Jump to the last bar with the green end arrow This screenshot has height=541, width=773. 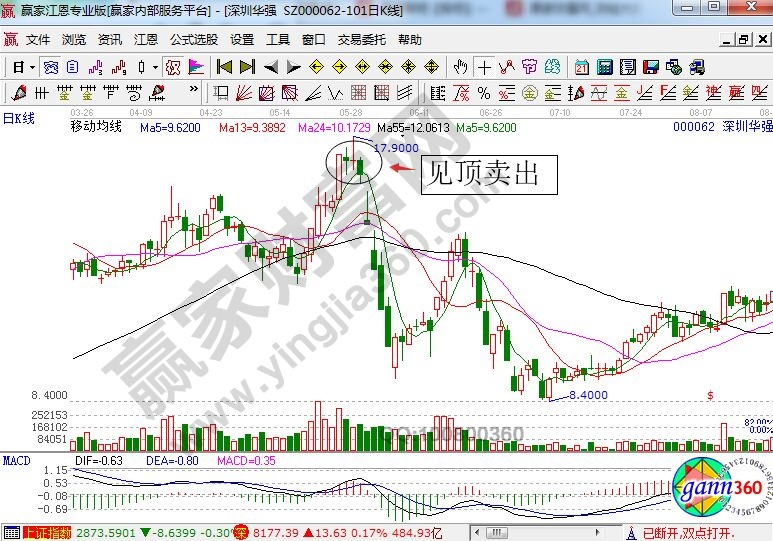[x=246, y=67]
